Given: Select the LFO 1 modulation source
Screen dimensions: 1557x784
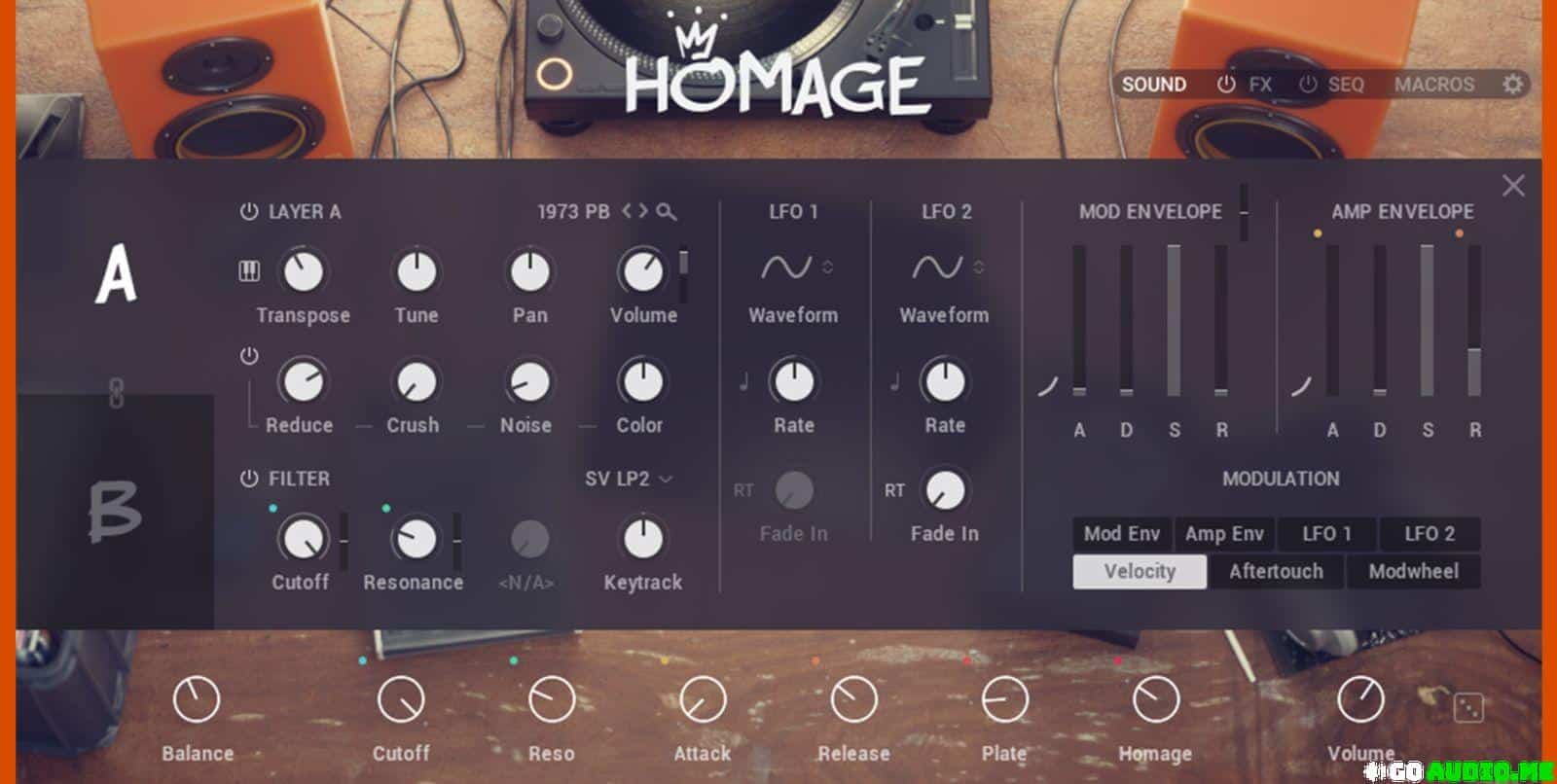Looking at the screenshot, I should click(x=1326, y=533).
